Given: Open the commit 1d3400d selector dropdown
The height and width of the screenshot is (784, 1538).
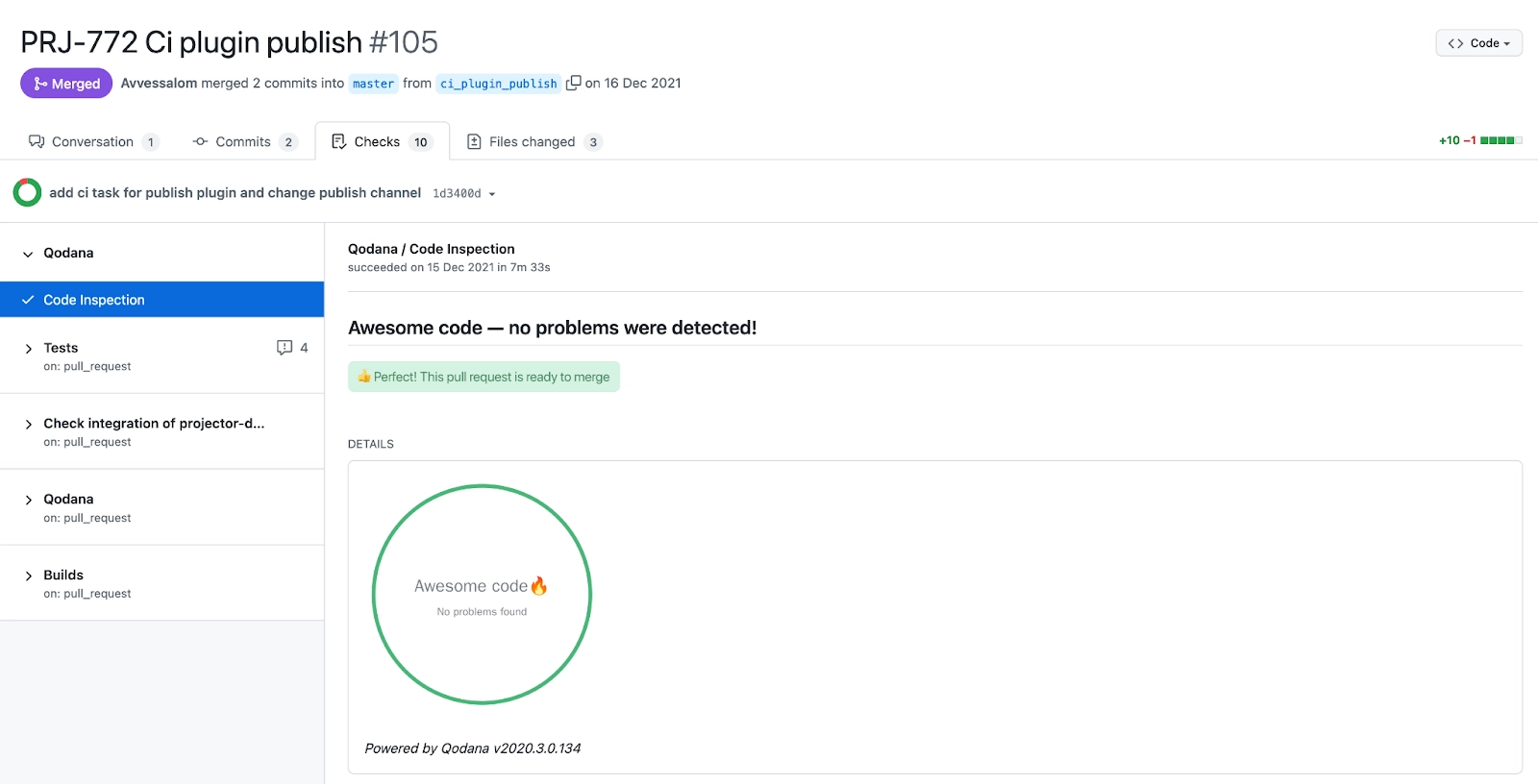Looking at the screenshot, I should point(463,194).
